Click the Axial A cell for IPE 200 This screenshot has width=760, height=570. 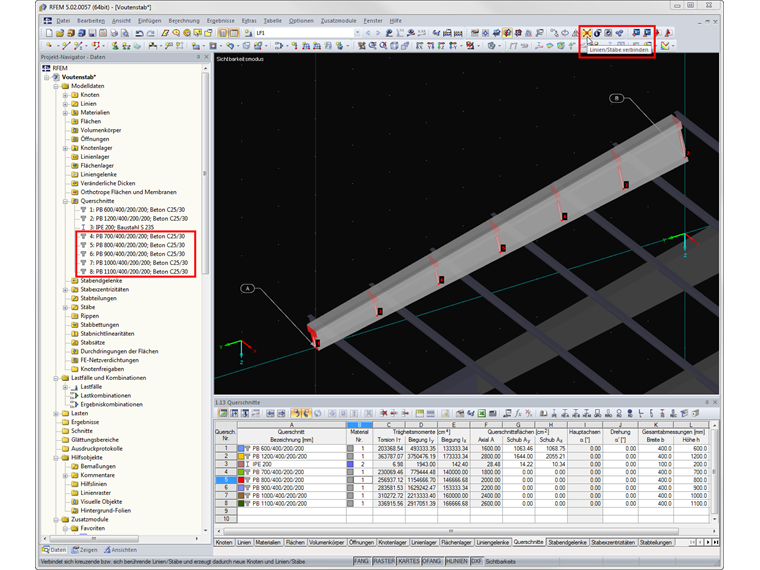486,464
